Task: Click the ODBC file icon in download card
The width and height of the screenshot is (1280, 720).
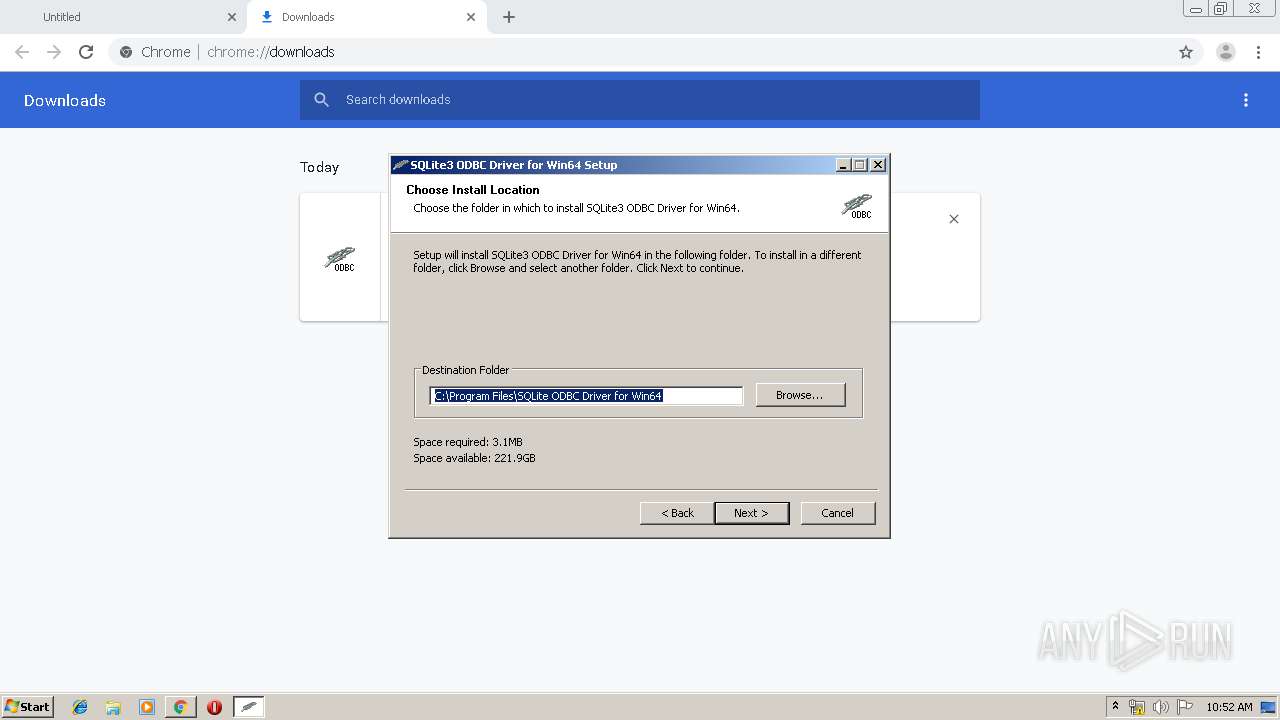Action: (340, 259)
